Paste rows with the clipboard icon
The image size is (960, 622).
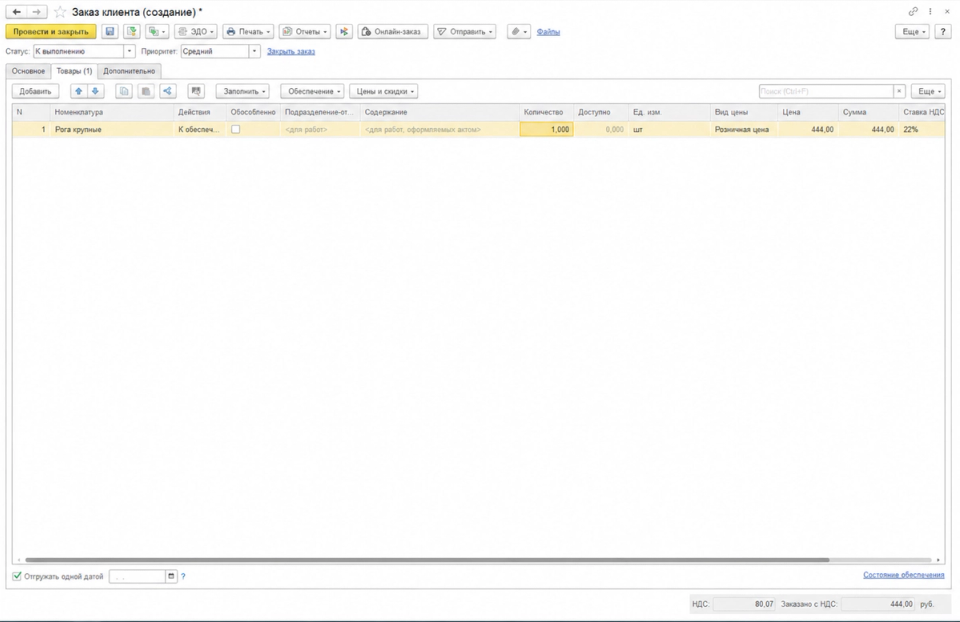point(146,91)
